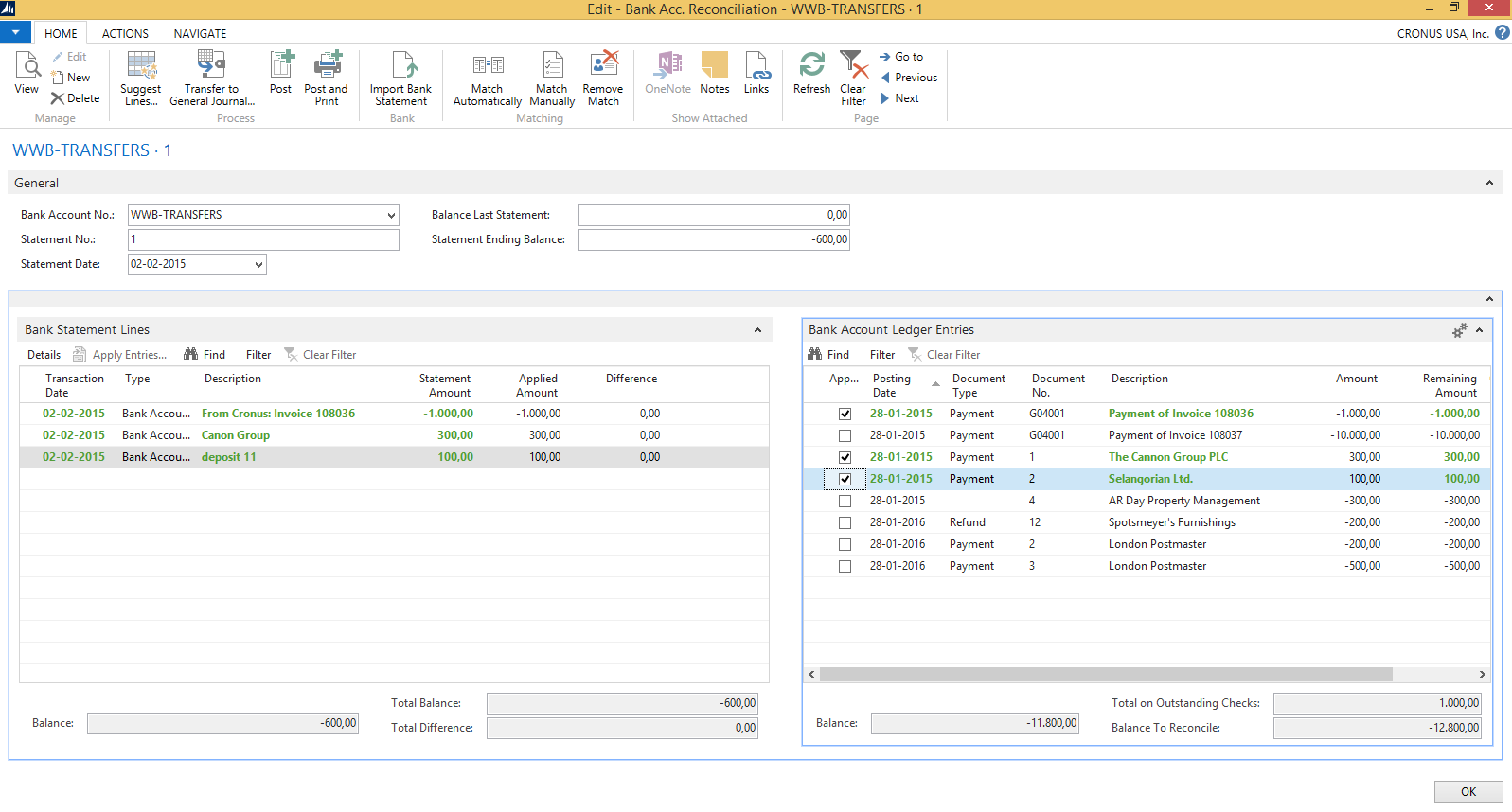The height and width of the screenshot is (812, 1512).
Task: Switch to the ACTIONS ribbon tab
Action: 125,33
